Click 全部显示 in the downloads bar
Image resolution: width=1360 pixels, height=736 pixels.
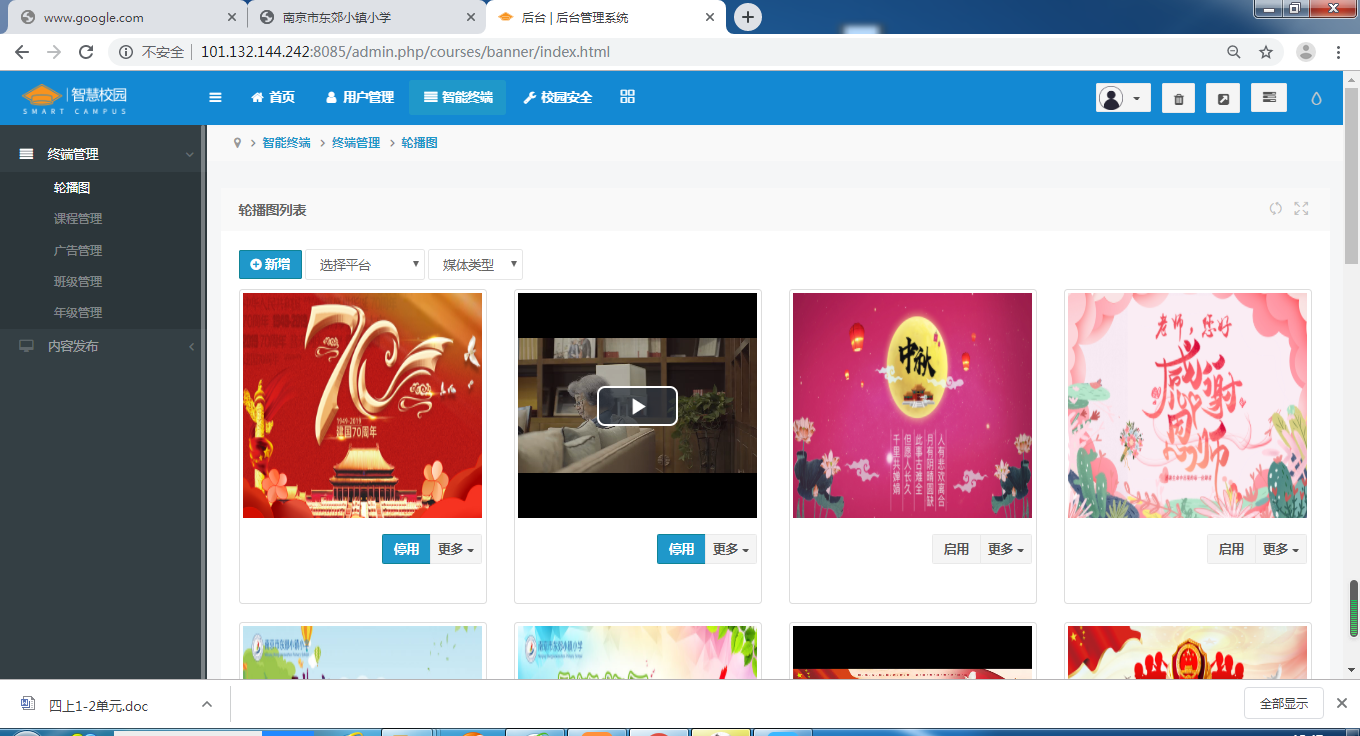coord(1283,703)
